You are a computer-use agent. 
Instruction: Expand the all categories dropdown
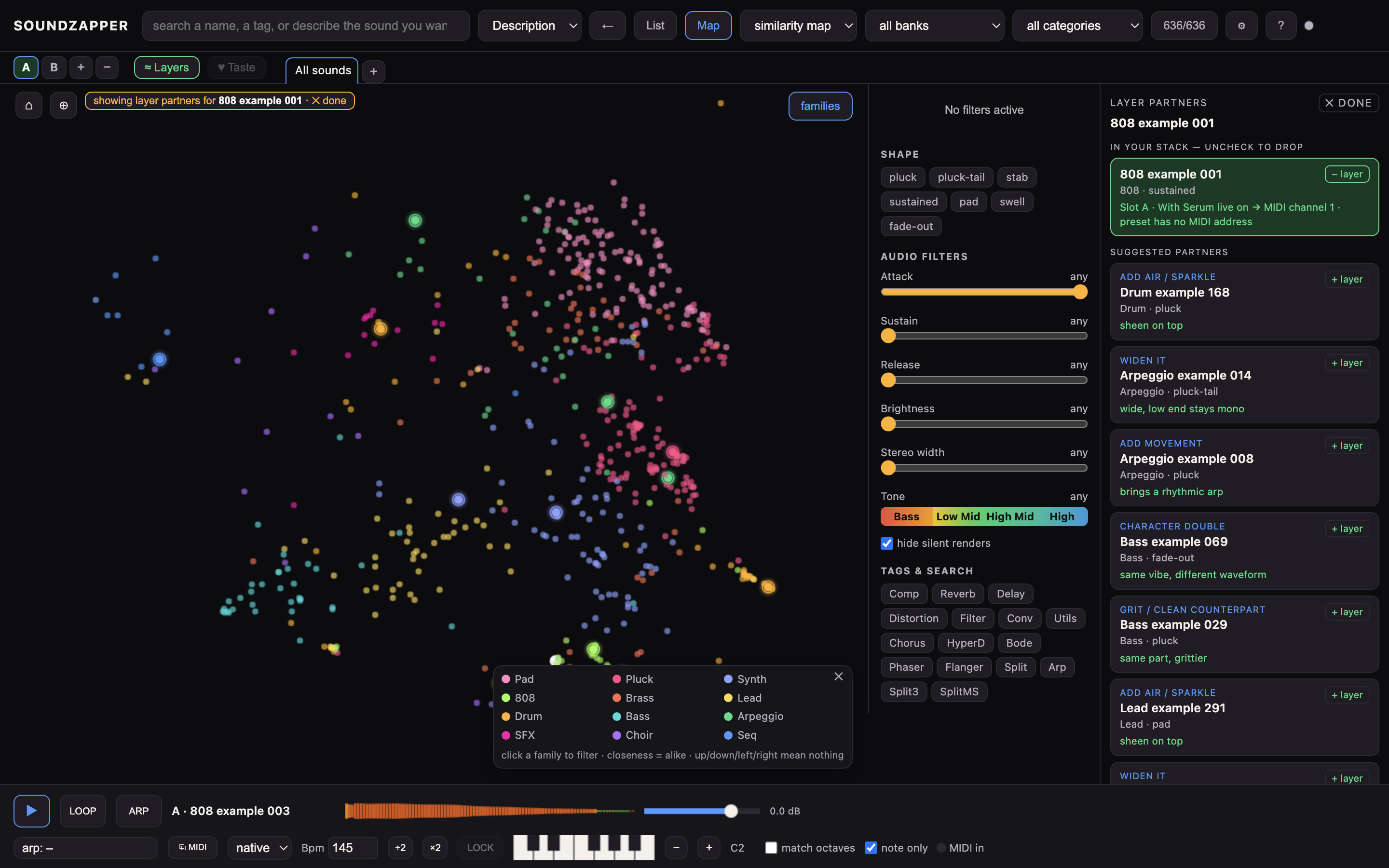click(x=1077, y=26)
